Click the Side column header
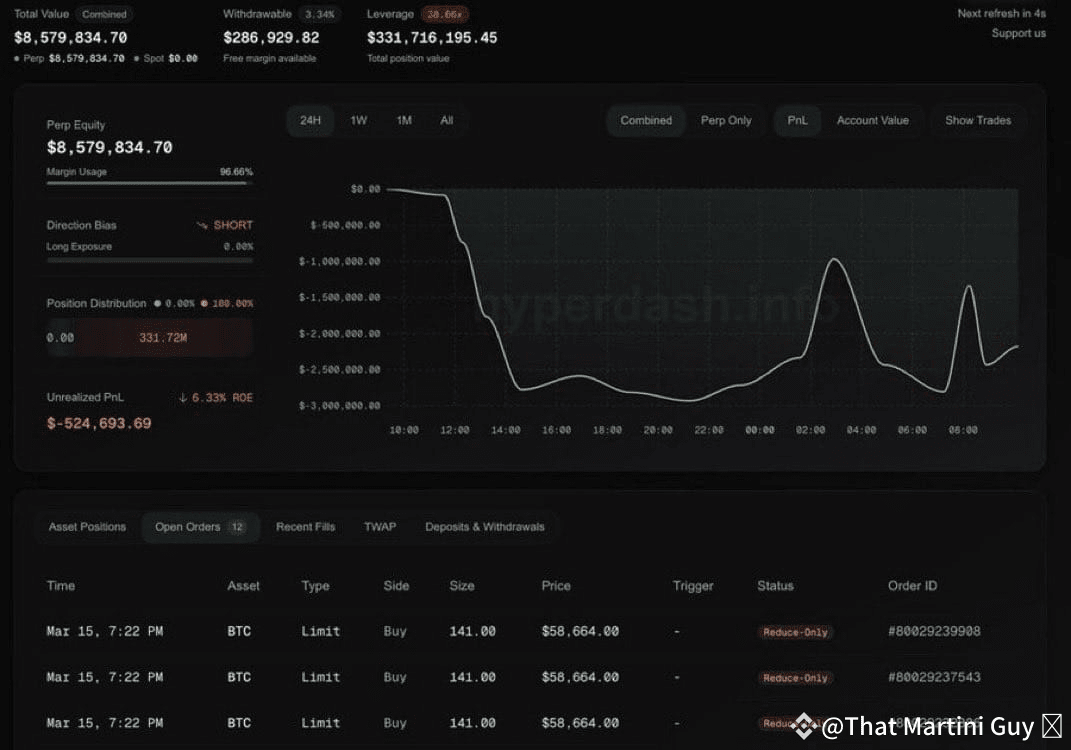 396,585
